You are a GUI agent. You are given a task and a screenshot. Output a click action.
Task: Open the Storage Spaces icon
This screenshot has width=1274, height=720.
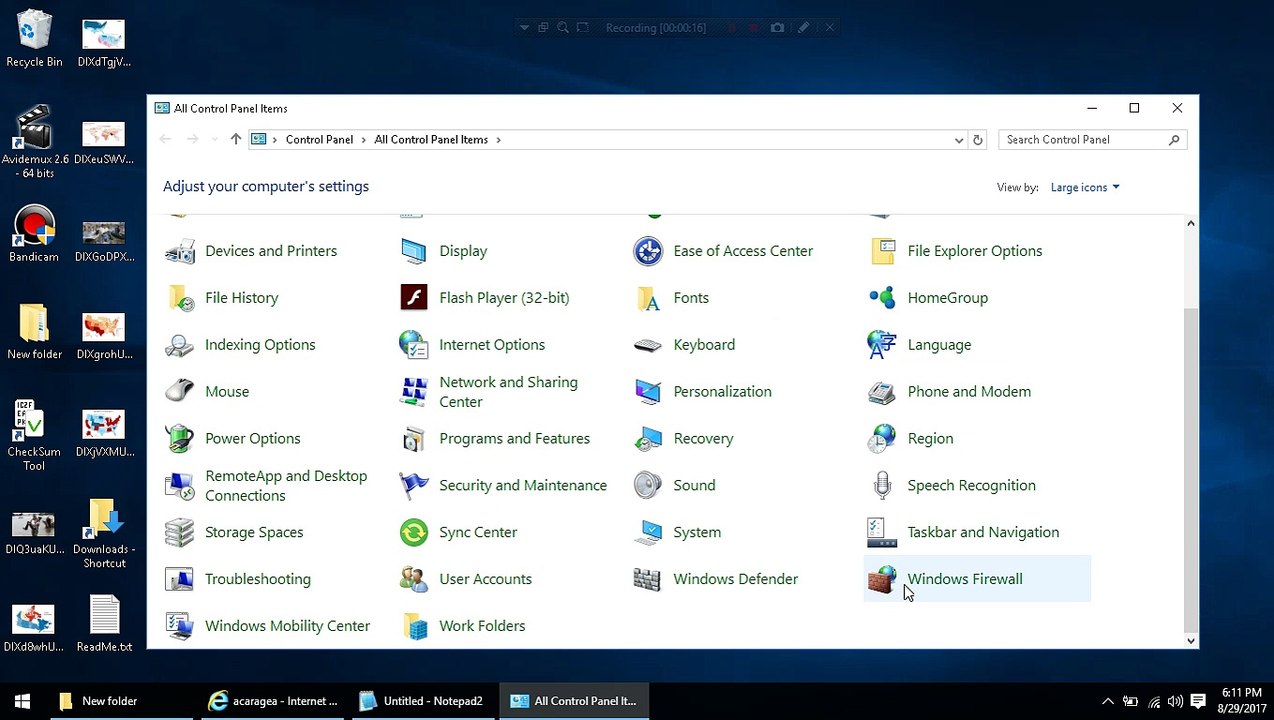(x=180, y=533)
